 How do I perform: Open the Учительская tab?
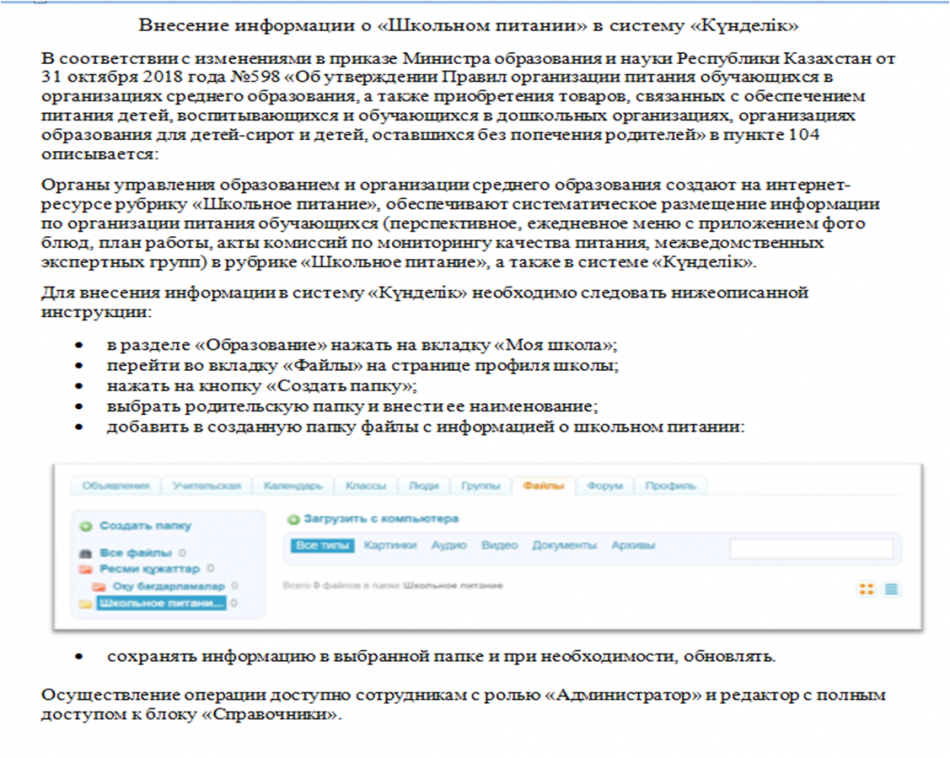[x=207, y=486]
